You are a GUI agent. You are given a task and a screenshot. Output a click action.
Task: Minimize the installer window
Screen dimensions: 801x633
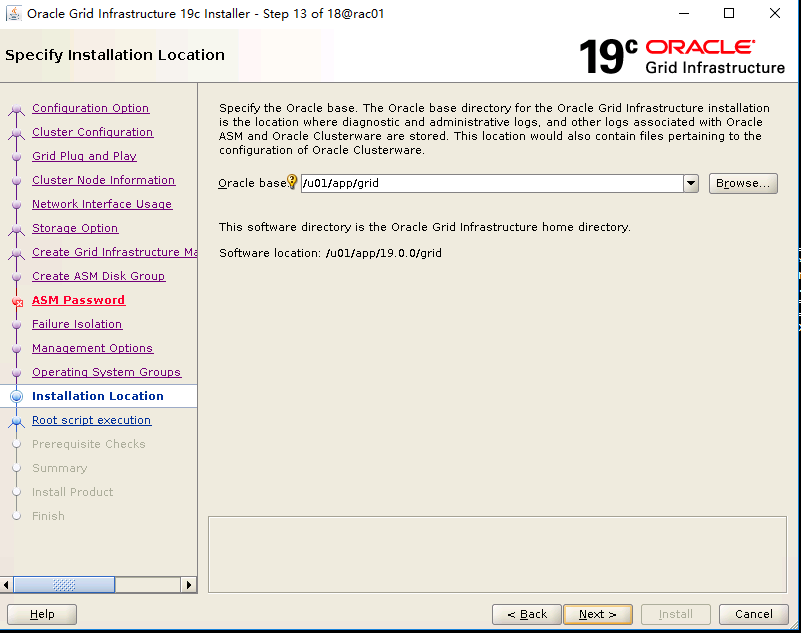[x=684, y=13]
